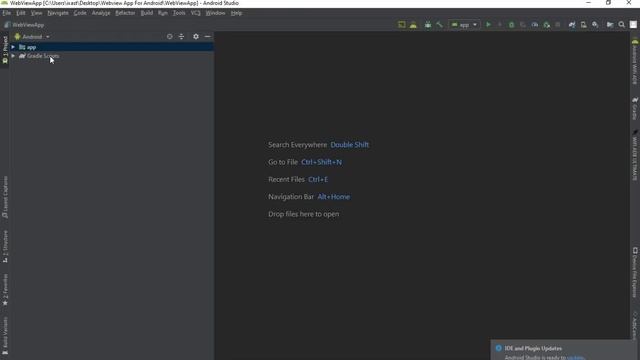Screen dimensions: 640x360
Task: Click the update link in notification
Action: coord(575,358)
